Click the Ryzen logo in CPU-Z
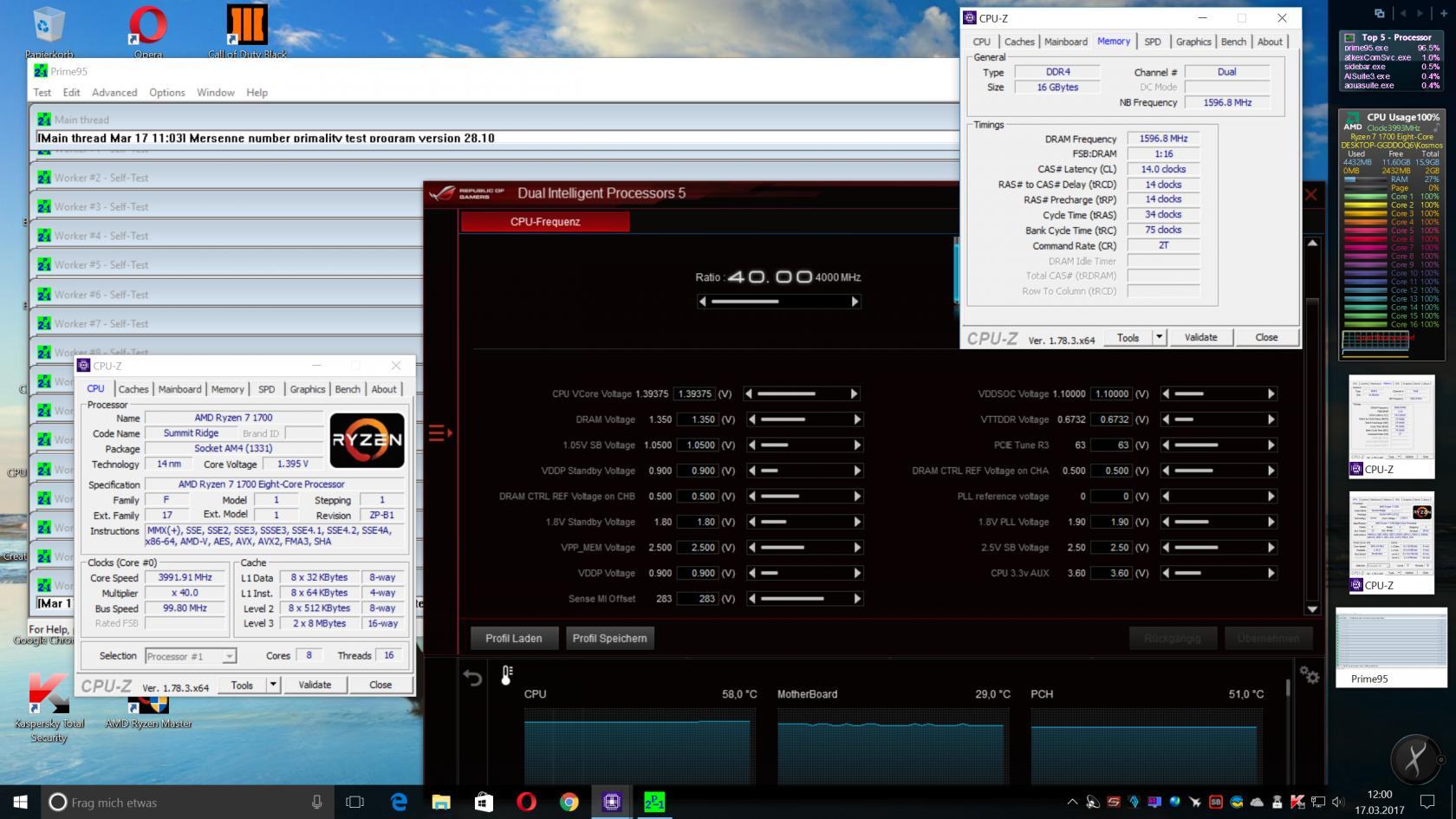The image size is (1456, 819). pyautogui.click(x=367, y=439)
